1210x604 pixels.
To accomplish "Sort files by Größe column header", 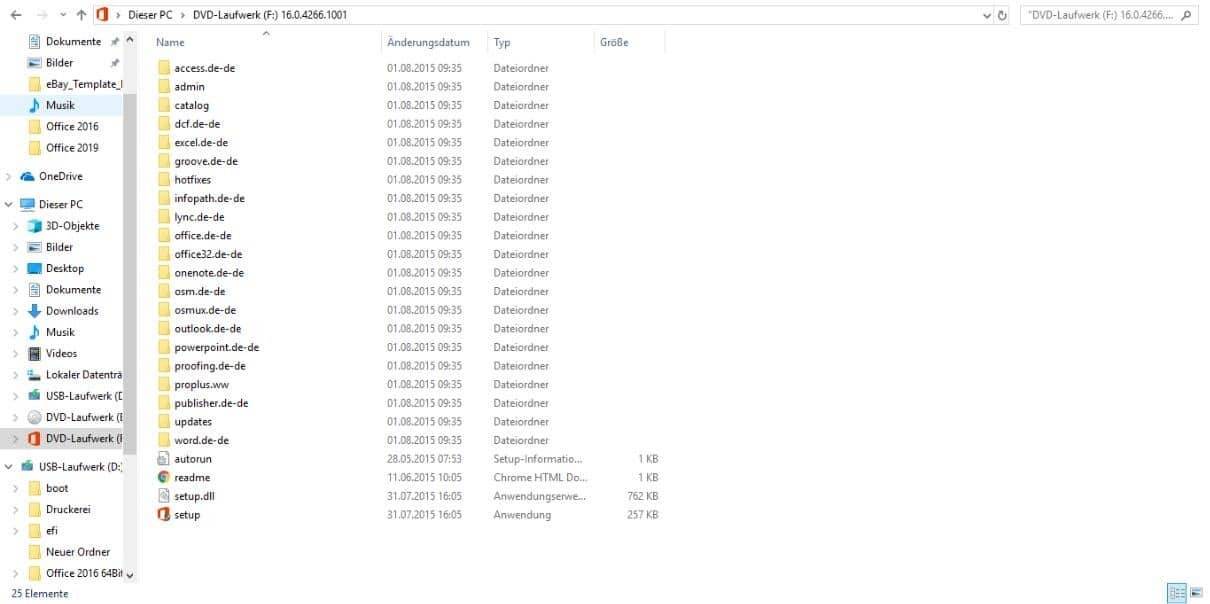I will pyautogui.click(x=614, y=43).
